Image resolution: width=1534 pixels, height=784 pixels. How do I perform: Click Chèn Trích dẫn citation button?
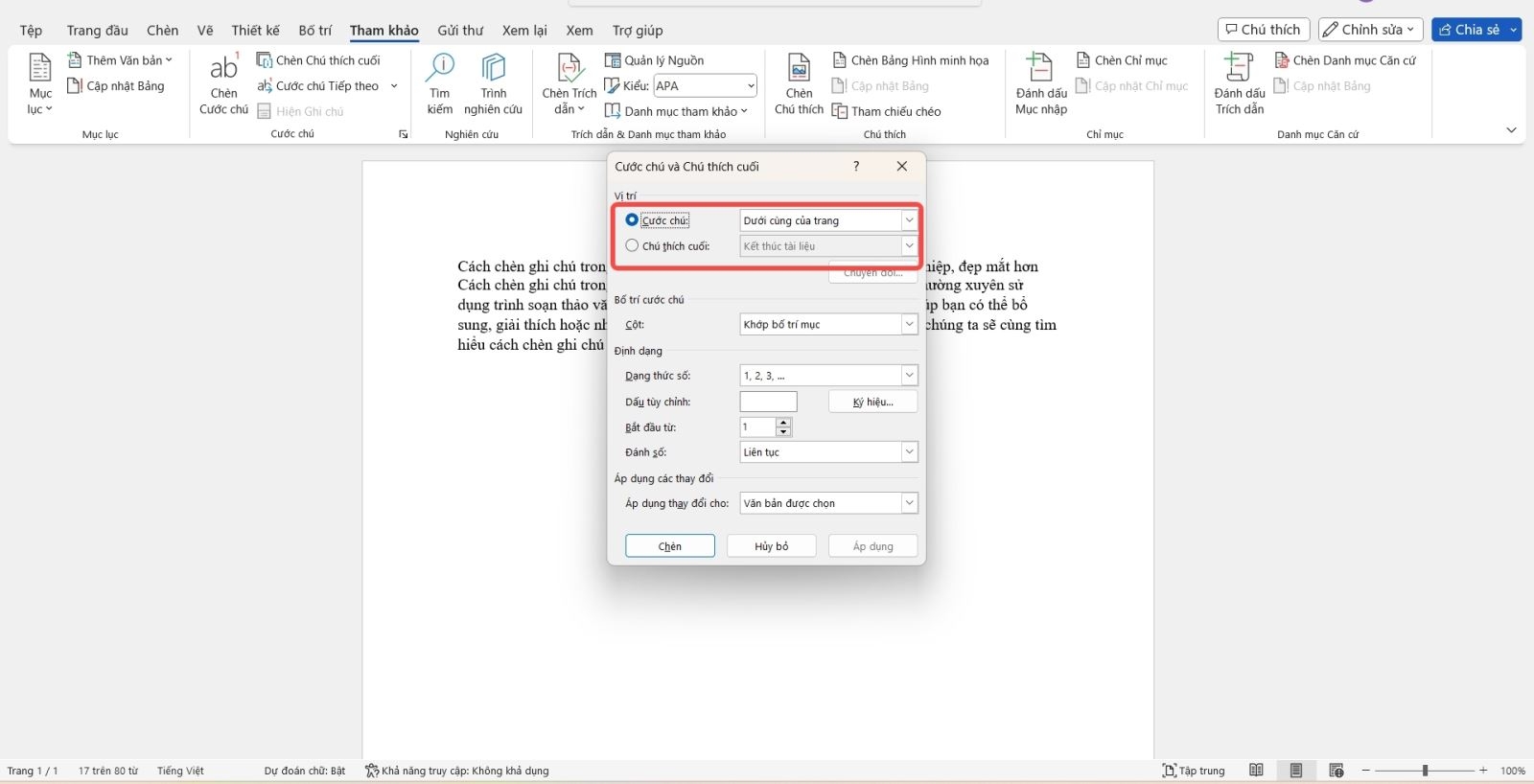tap(569, 84)
